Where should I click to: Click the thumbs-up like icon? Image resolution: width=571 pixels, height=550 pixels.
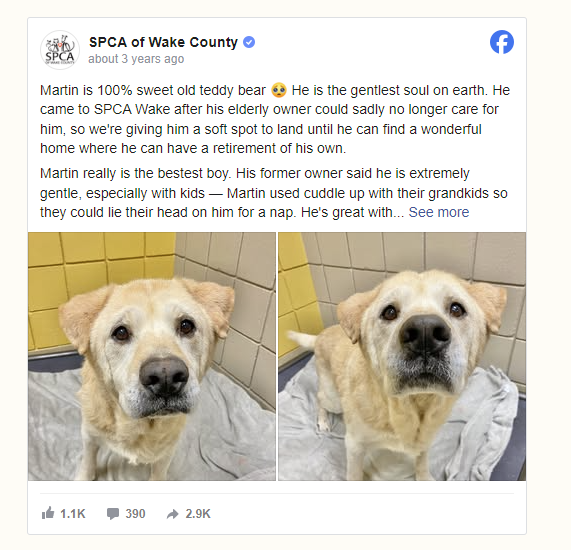click(x=48, y=513)
